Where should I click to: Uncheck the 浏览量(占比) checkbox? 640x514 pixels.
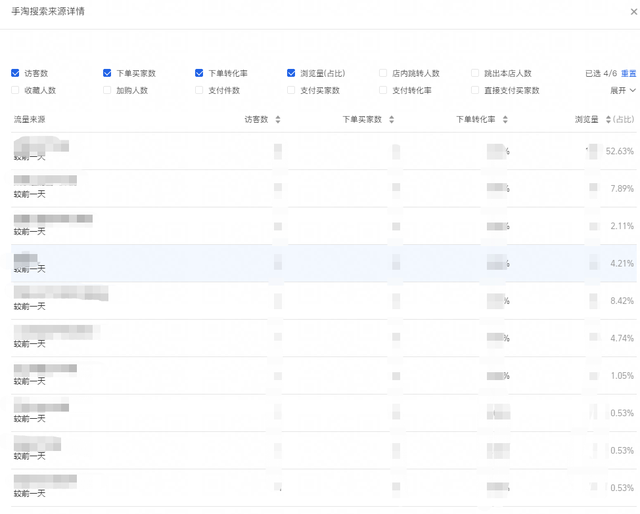click(291, 73)
